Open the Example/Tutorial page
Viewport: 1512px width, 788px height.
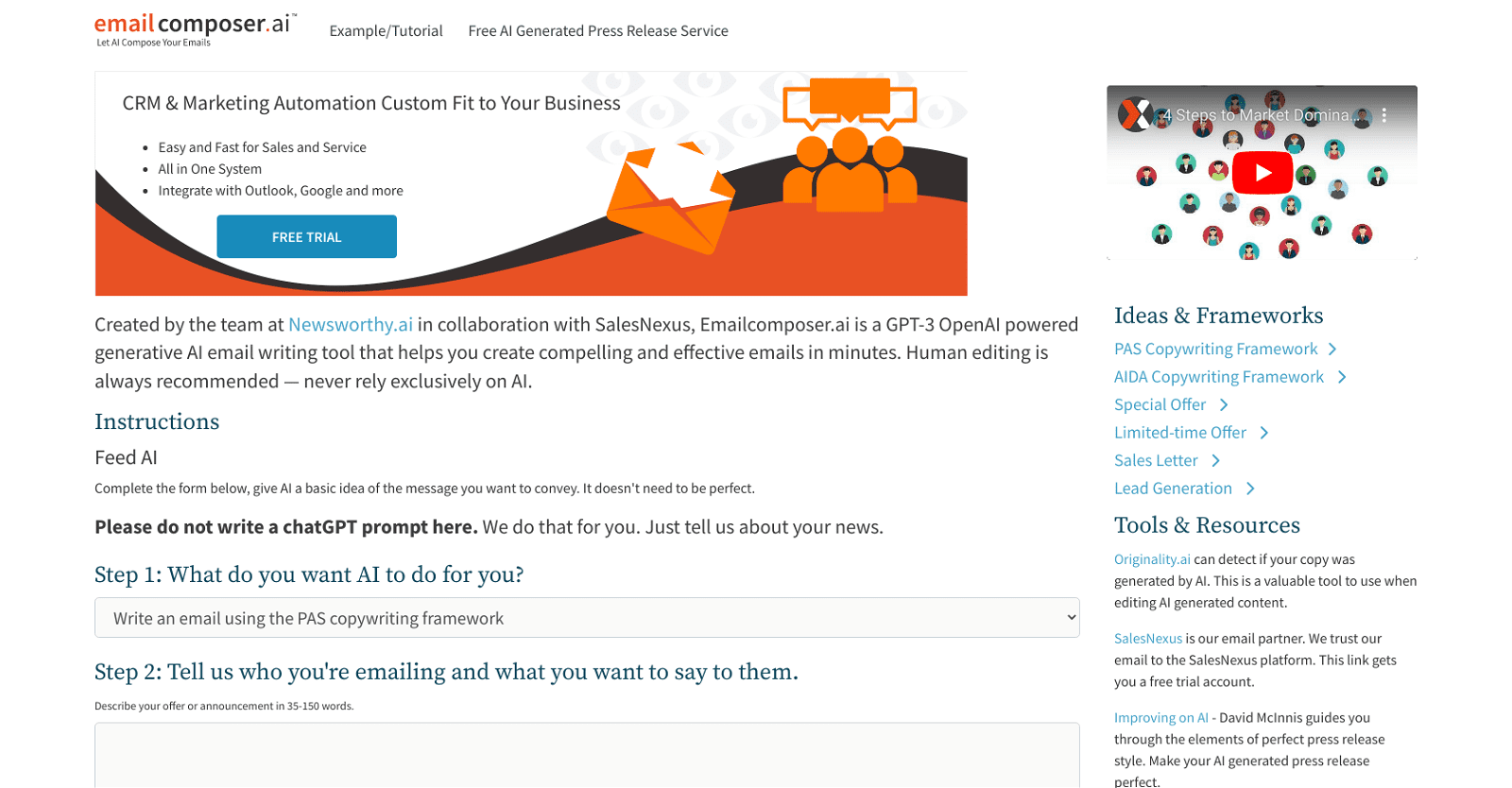click(387, 30)
